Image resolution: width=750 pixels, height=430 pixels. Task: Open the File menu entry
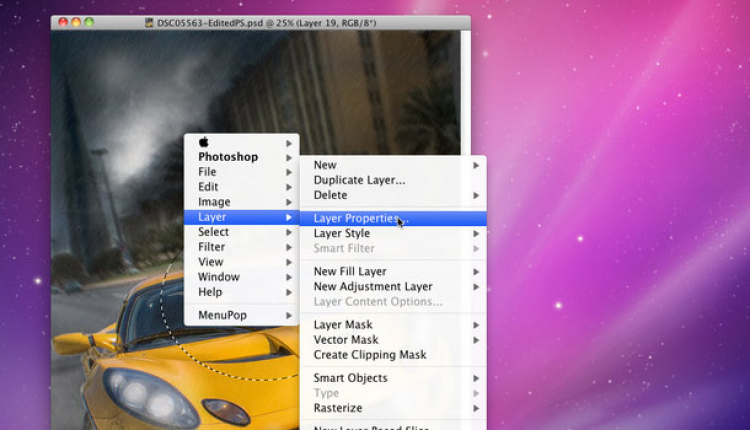coord(242,172)
